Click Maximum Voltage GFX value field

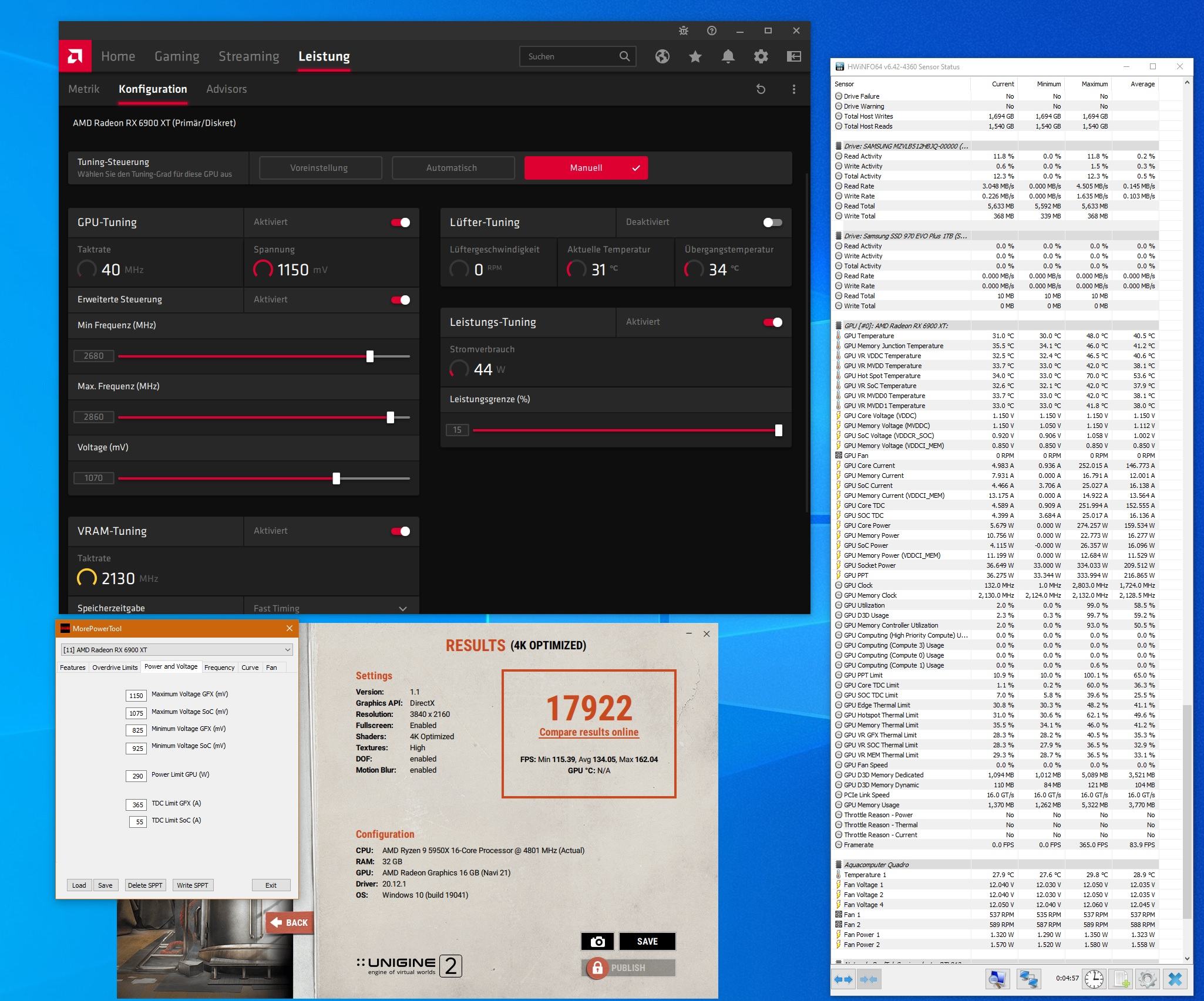coord(136,696)
